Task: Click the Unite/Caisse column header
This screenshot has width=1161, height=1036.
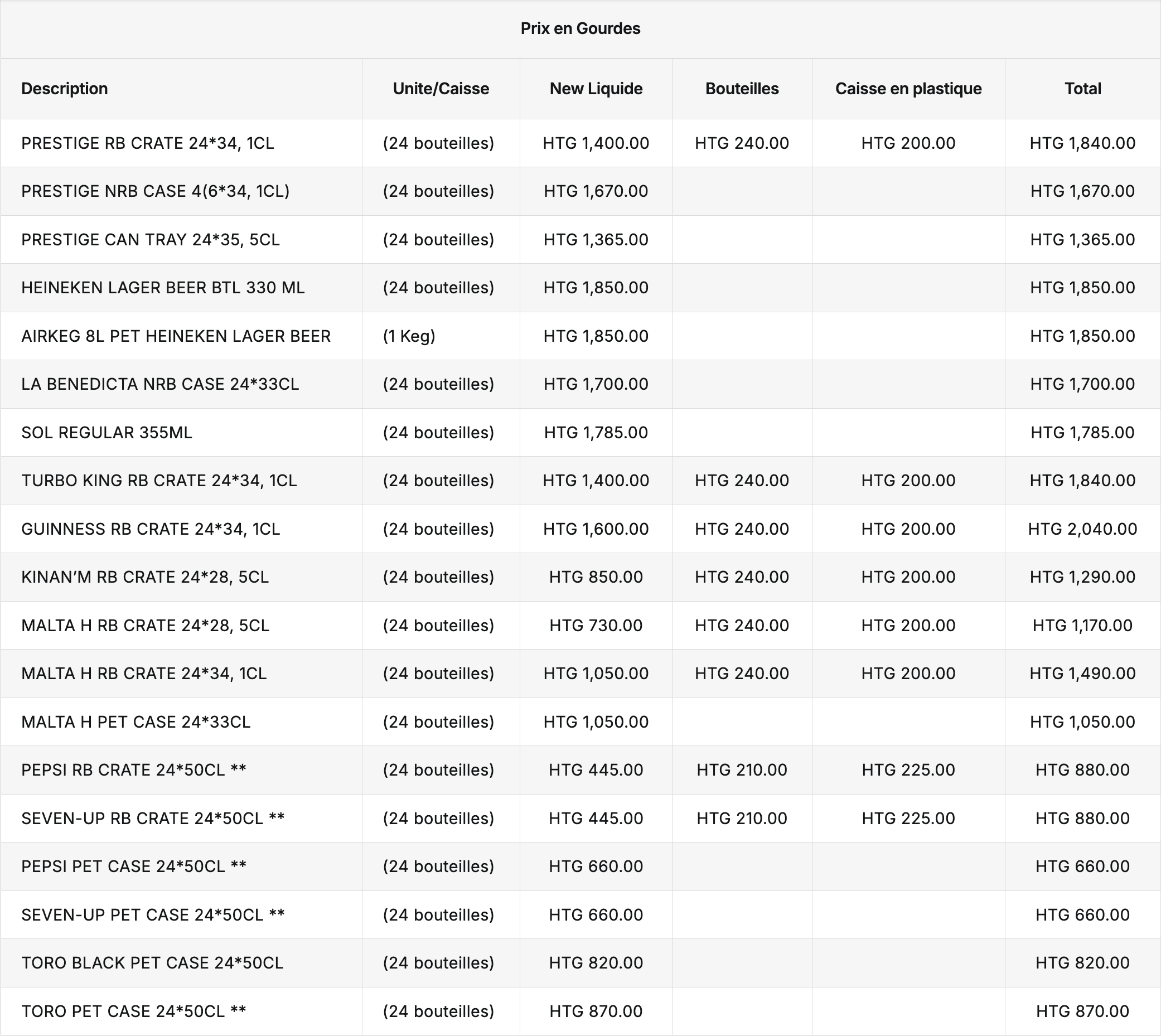Action: click(441, 89)
